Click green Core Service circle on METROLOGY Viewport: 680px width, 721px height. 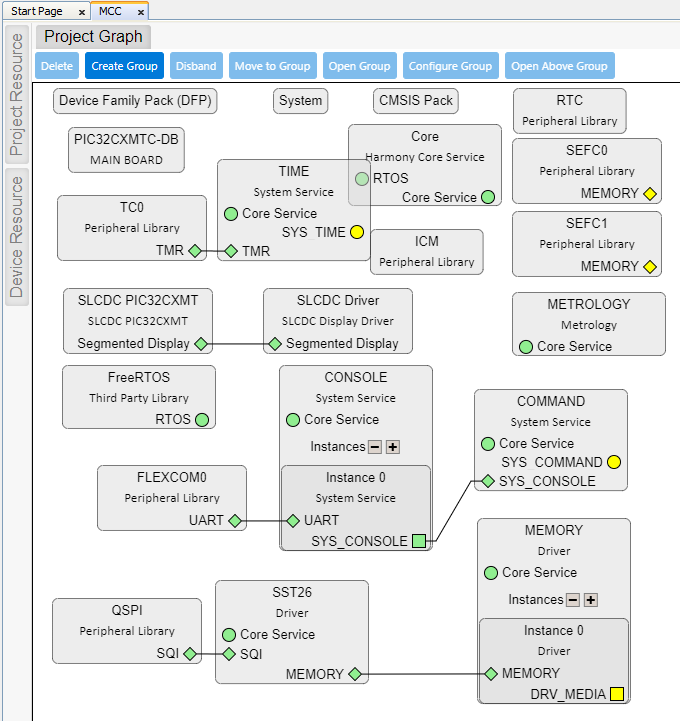pyautogui.click(x=525, y=347)
